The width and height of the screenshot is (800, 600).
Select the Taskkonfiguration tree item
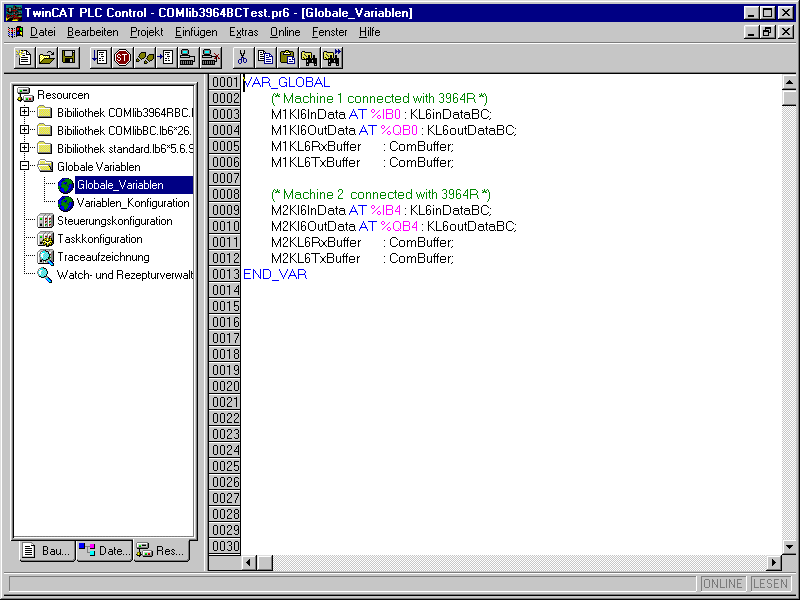pos(99,239)
